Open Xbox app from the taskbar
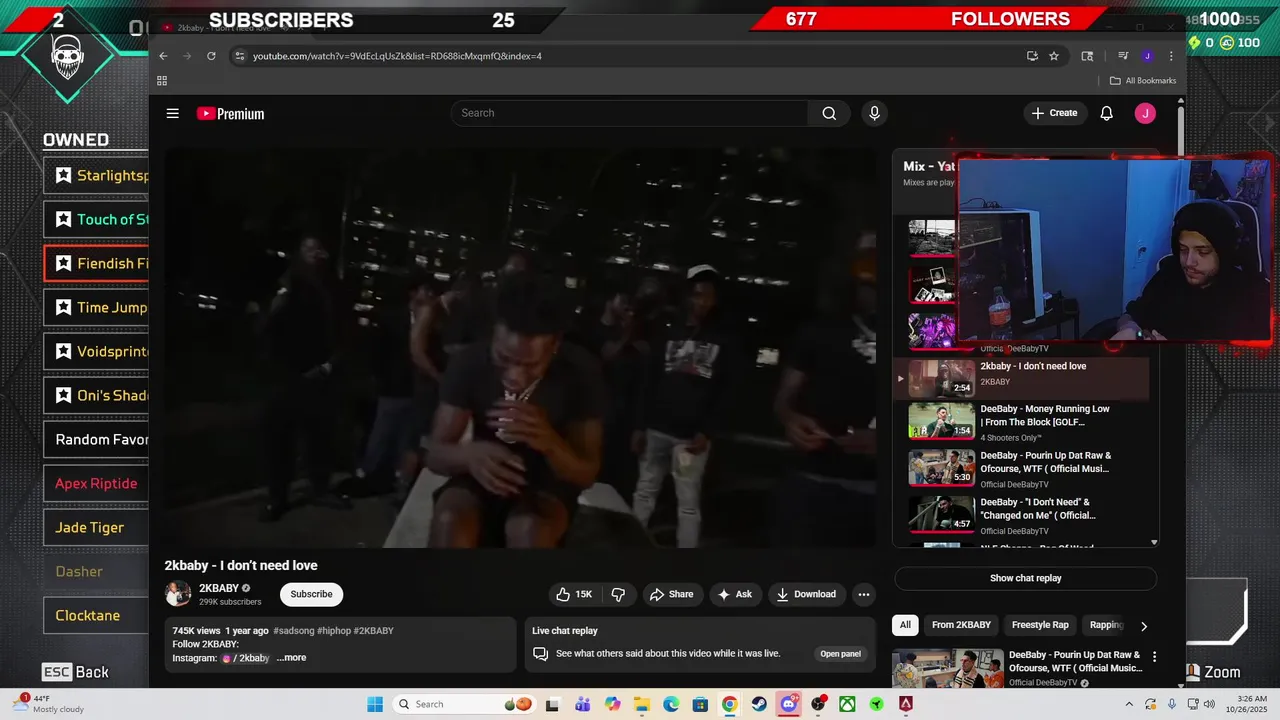1280x720 pixels. coord(847,704)
